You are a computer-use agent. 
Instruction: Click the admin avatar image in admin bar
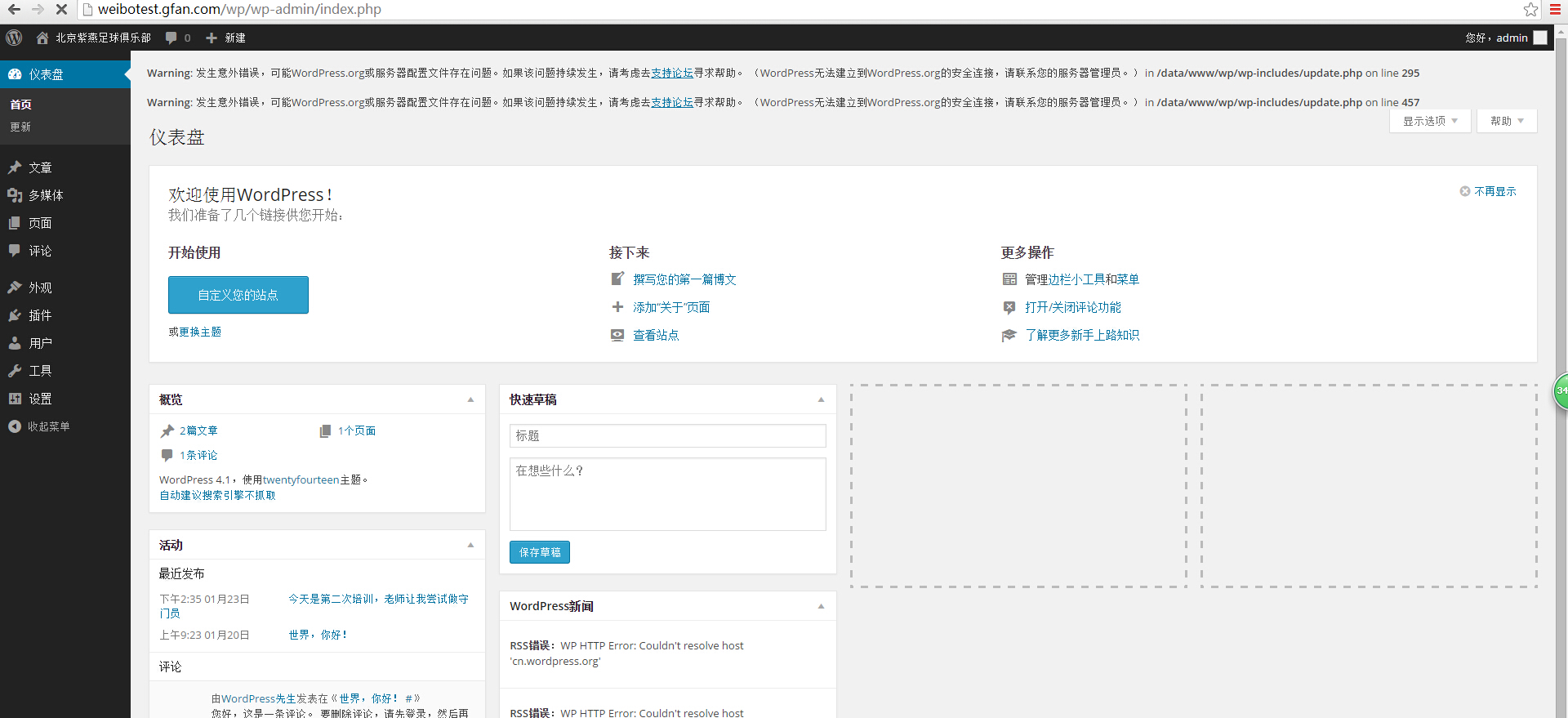point(1540,38)
